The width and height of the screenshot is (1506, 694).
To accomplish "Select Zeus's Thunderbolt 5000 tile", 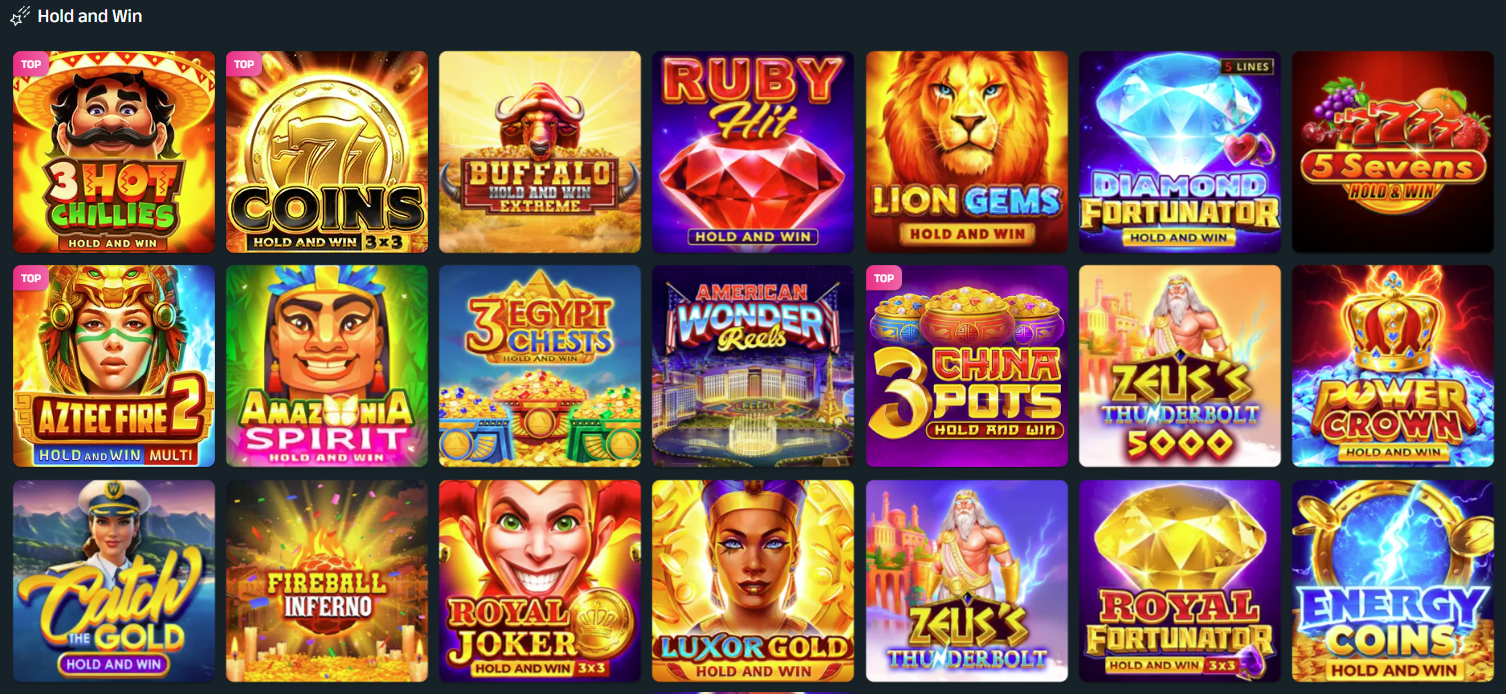I will (1180, 366).
